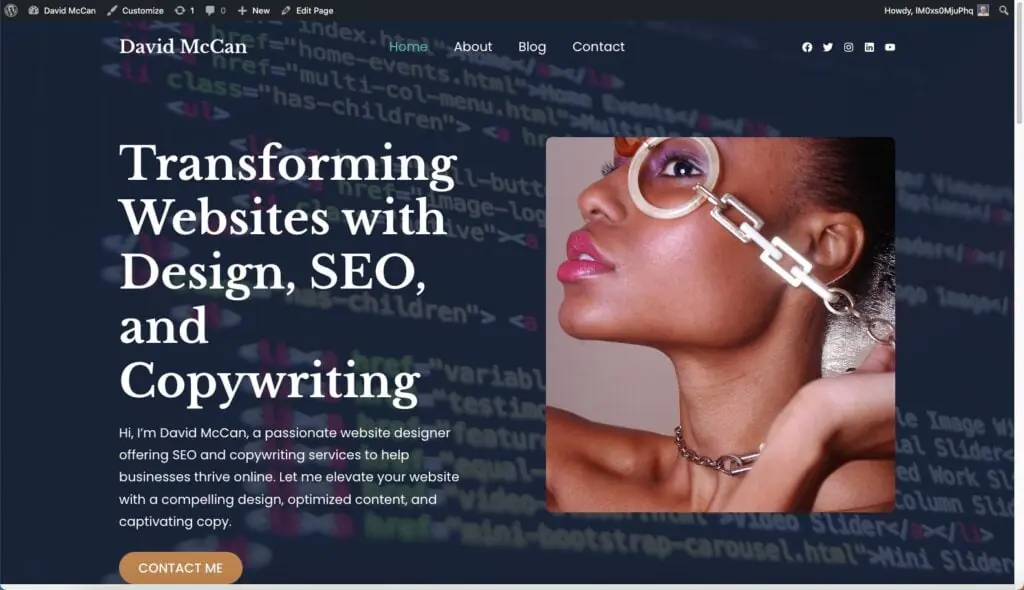This screenshot has width=1024, height=590.
Task: Click Edit Page in admin bar
Action: pos(308,10)
